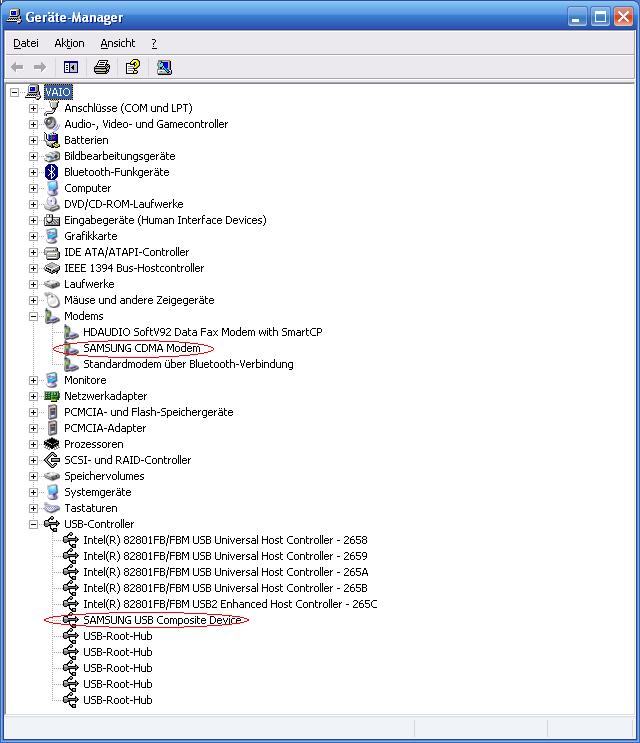The height and width of the screenshot is (743, 640).
Task: Select the Speichervolumes label
Action: coord(104,476)
